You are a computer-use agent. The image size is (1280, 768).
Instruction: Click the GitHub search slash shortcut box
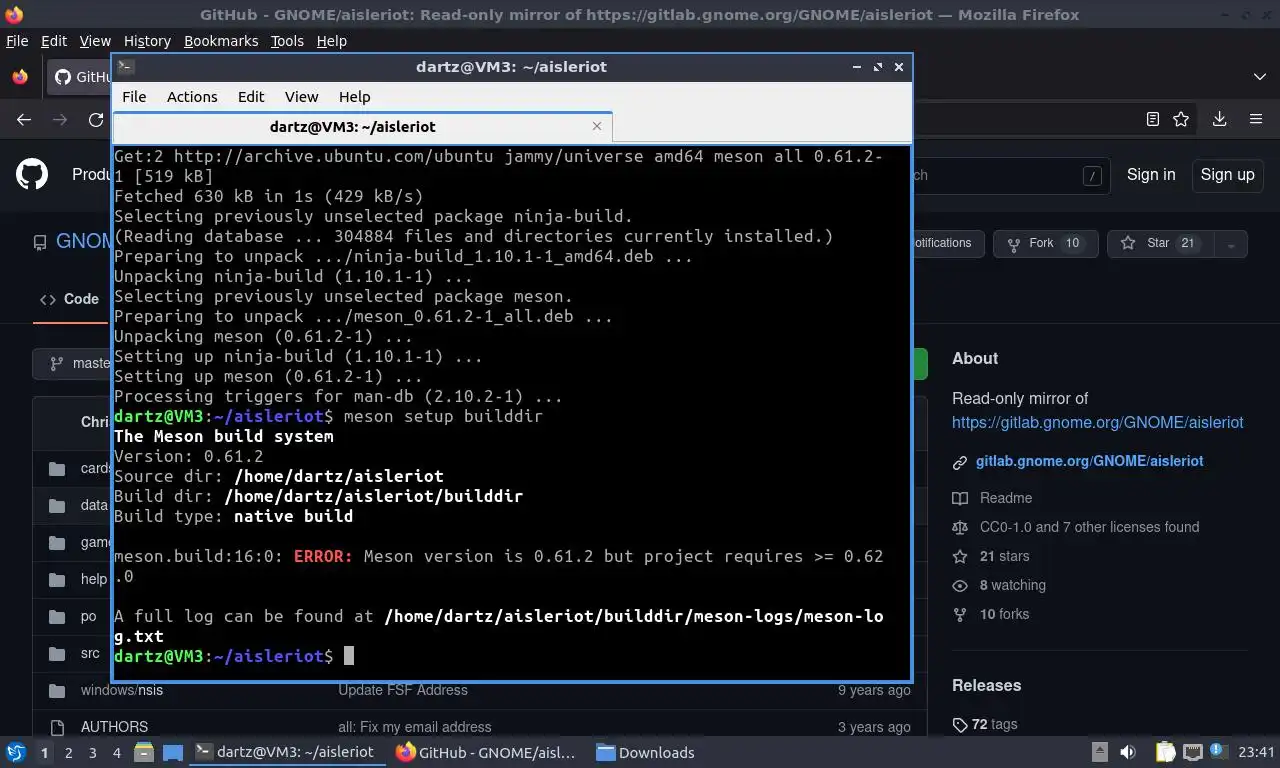(1092, 175)
